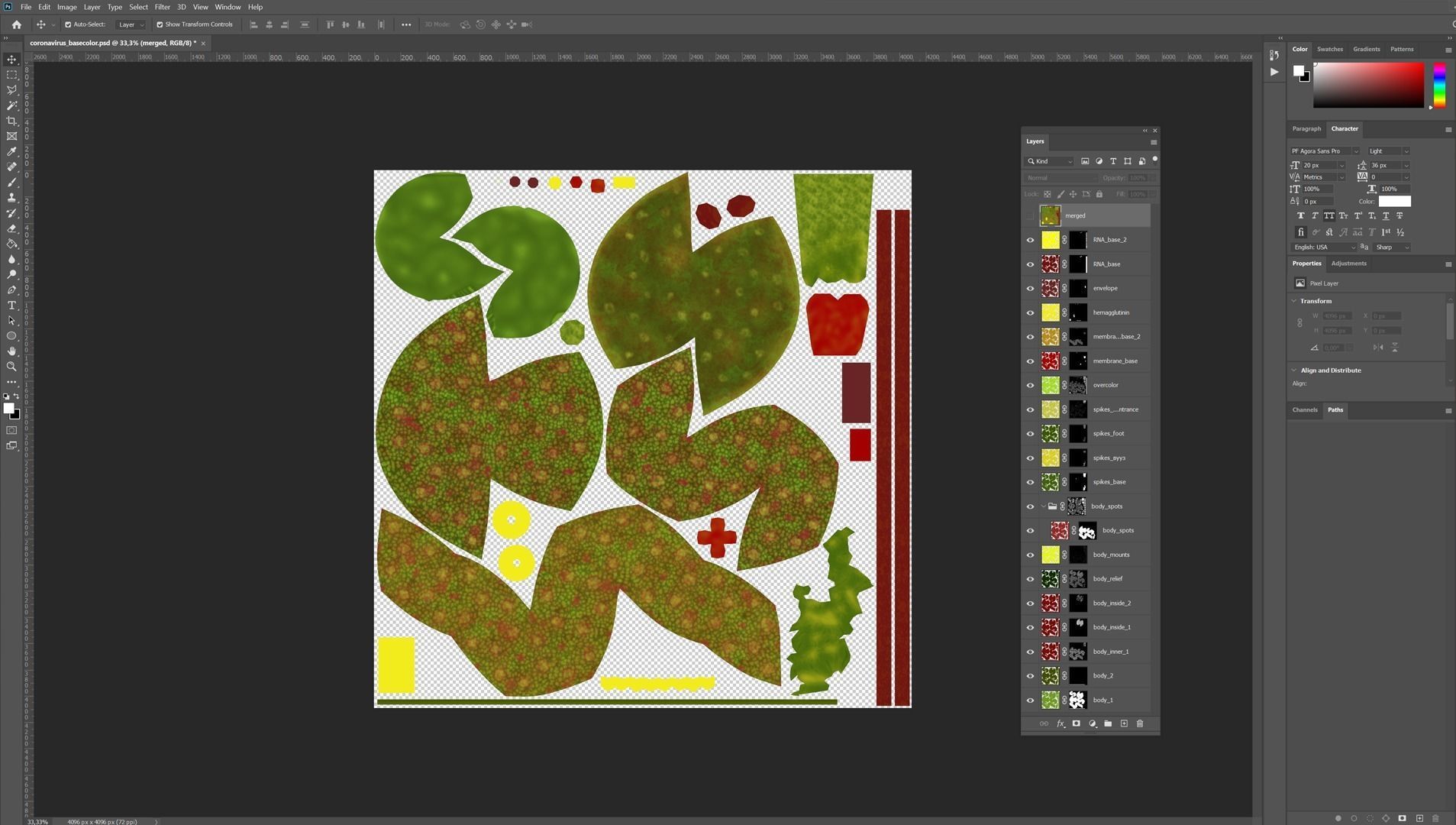This screenshot has height=825, width=1456.
Task: Select the Paint Bucket tool
Action: [11, 244]
